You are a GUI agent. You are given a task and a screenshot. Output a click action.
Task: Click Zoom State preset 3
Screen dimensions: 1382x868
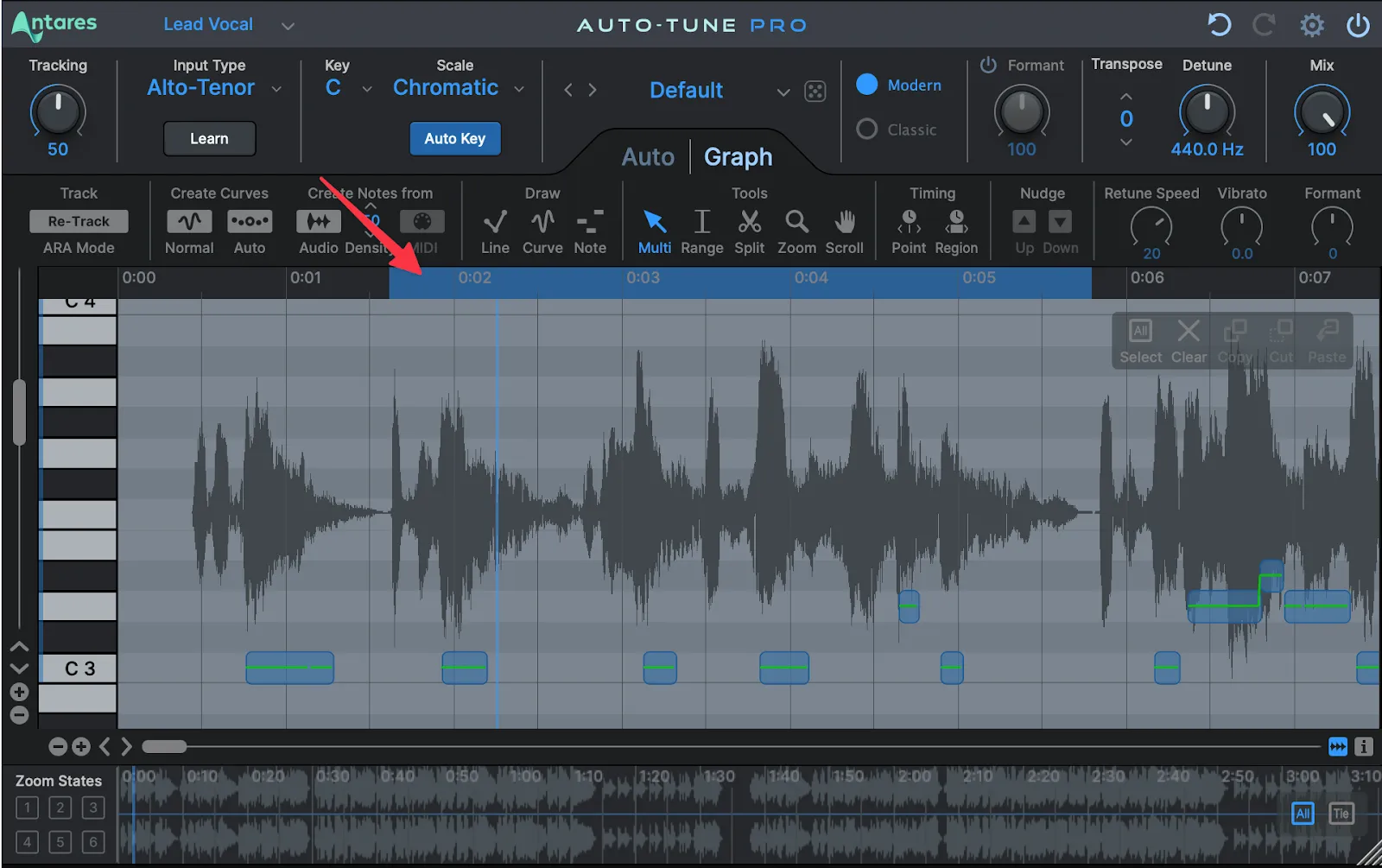tap(92, 808)
